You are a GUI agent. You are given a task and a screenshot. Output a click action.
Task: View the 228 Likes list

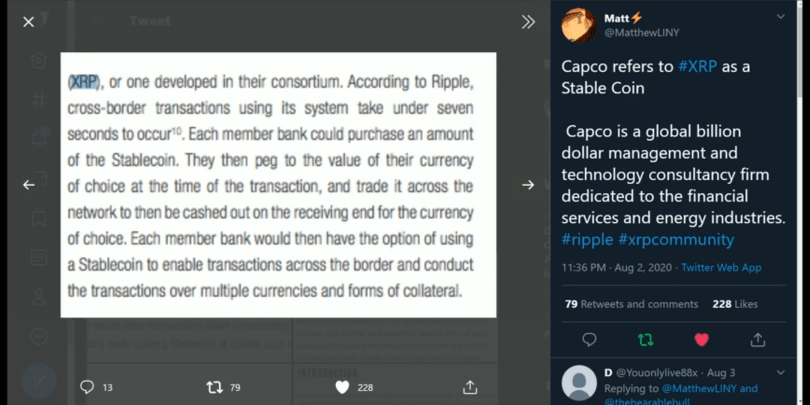pos(732,304)
